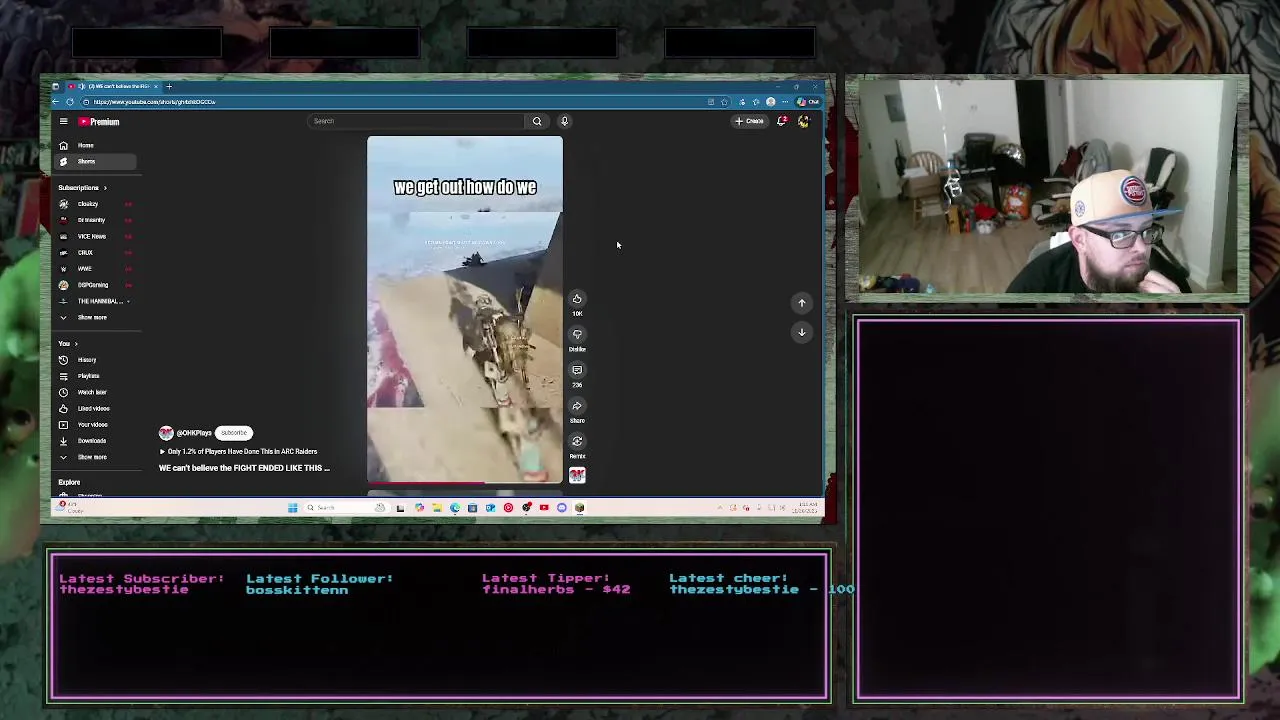Viewport: 1280px width, 720px height.
Task: Open the YouTube hamburger guide menu
Action: 63,122
